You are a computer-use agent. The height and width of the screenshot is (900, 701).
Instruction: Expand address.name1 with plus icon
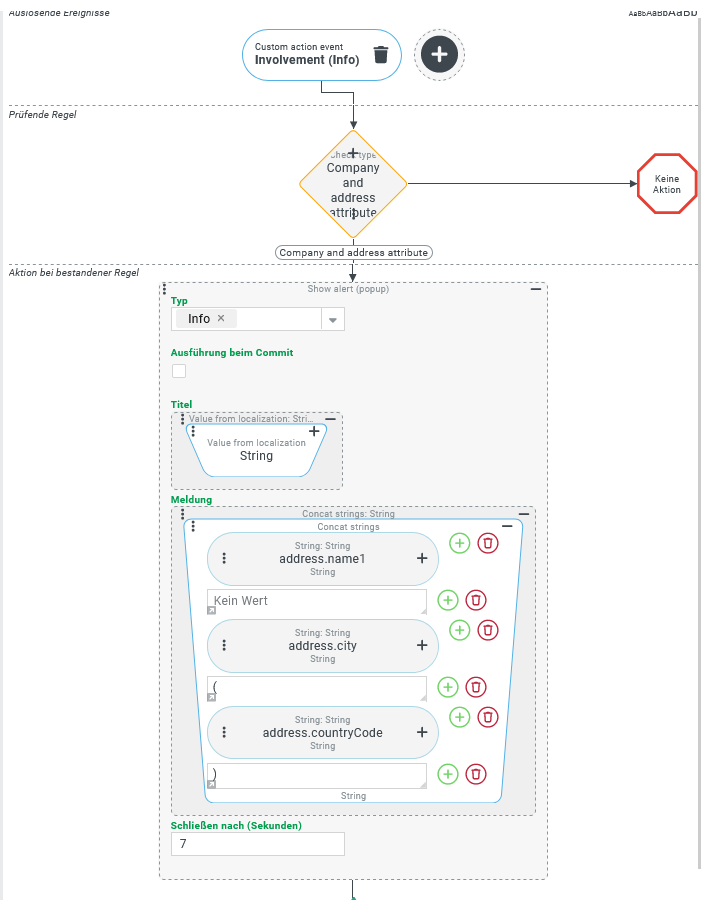(x=422, y=558)
